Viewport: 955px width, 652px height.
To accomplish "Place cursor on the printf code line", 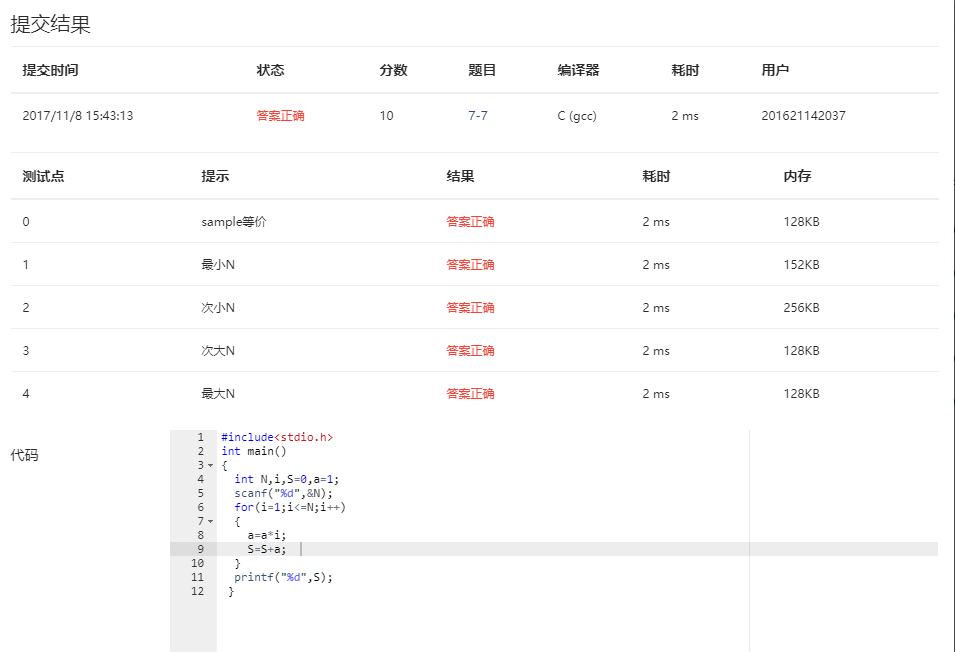I will click(x=283, y=577).
